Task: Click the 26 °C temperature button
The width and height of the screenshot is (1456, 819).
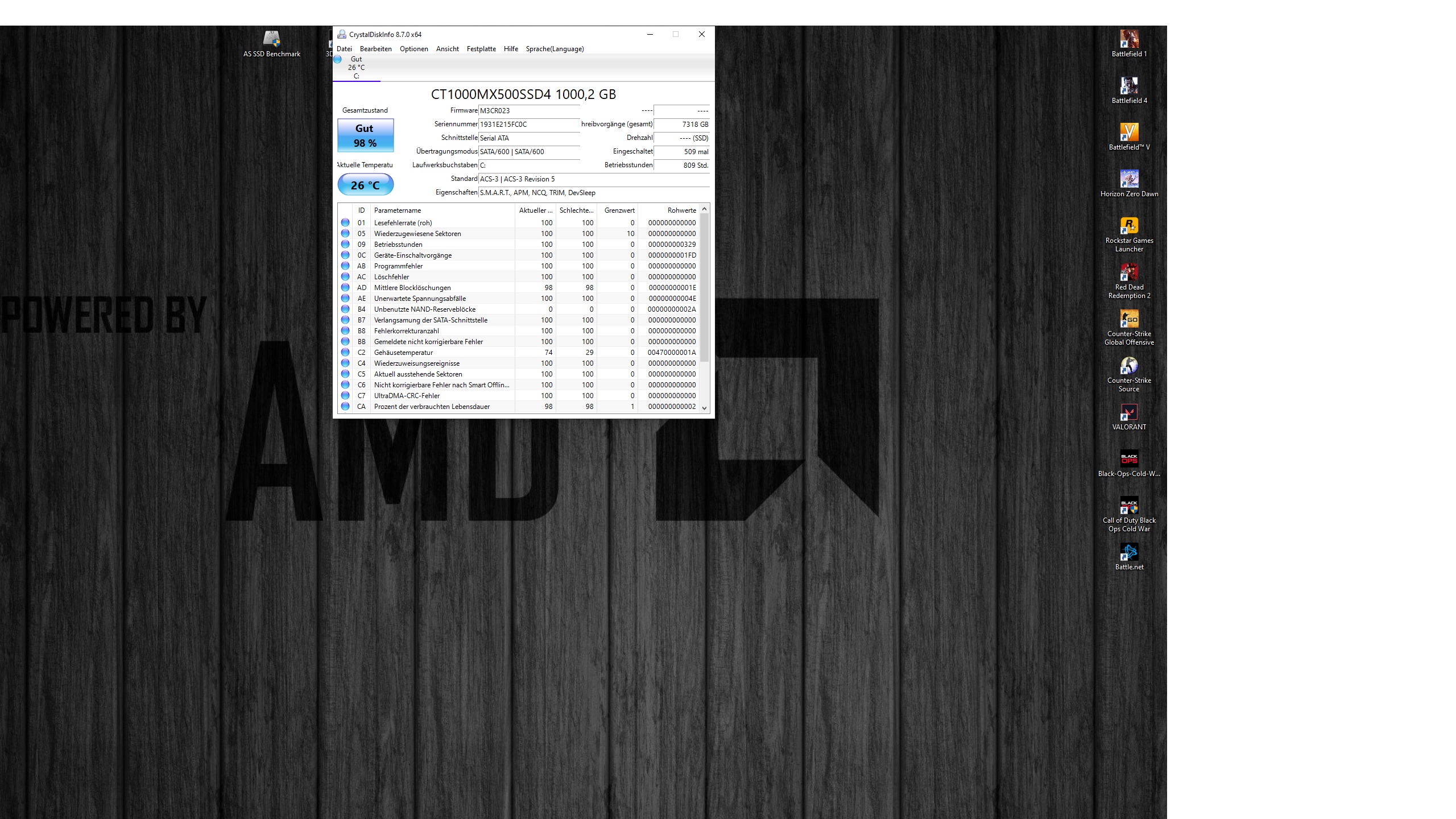Action: click(365, 185)
